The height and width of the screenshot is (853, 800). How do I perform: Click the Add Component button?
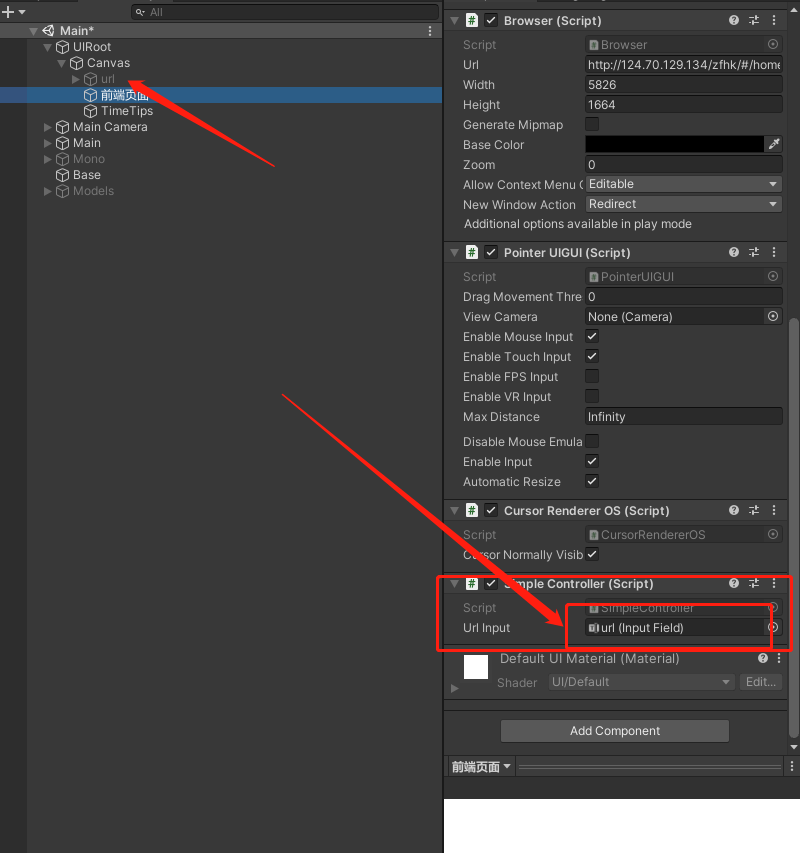(x=615, y=731)
